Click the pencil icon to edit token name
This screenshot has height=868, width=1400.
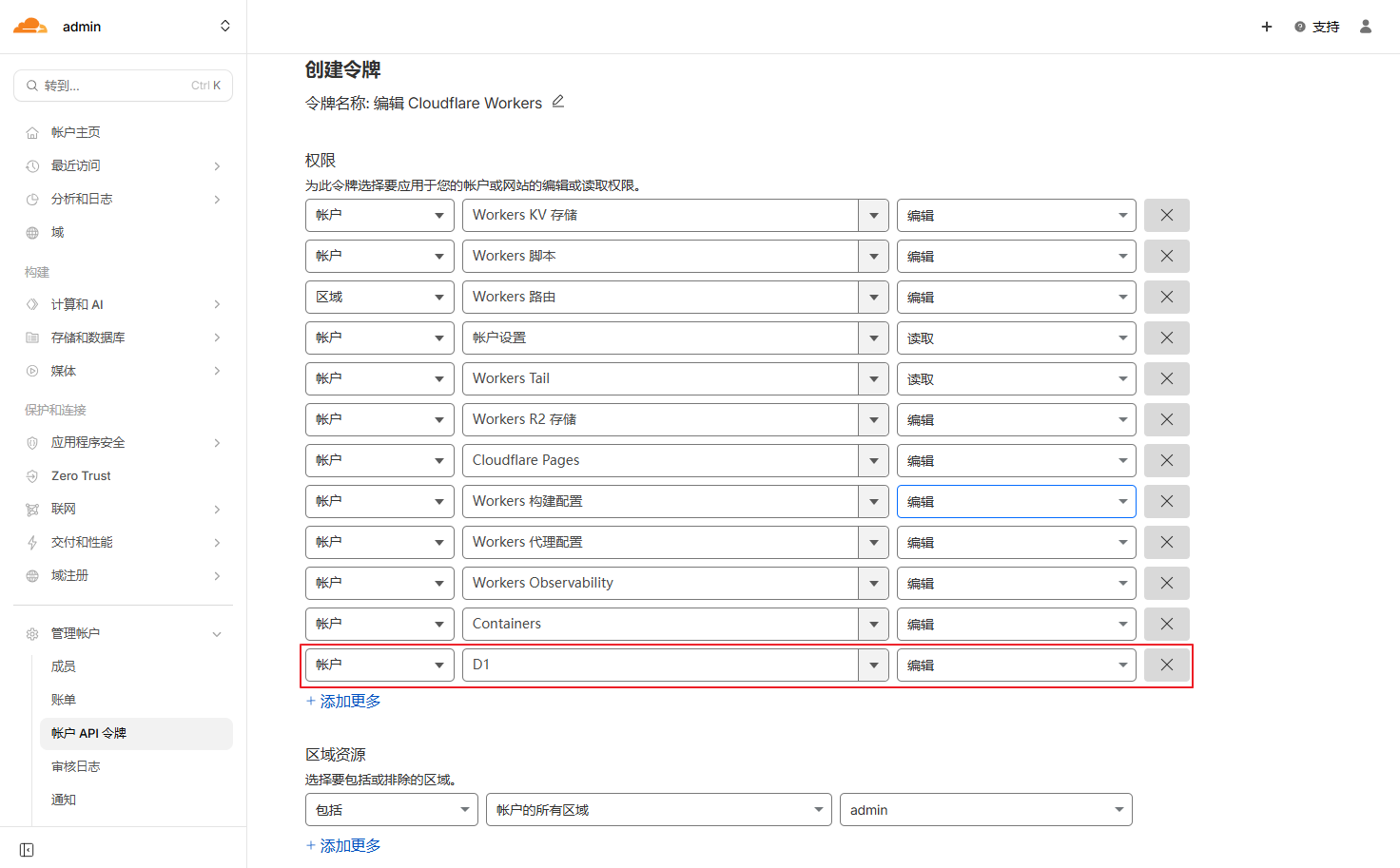[x=558, y=102]
